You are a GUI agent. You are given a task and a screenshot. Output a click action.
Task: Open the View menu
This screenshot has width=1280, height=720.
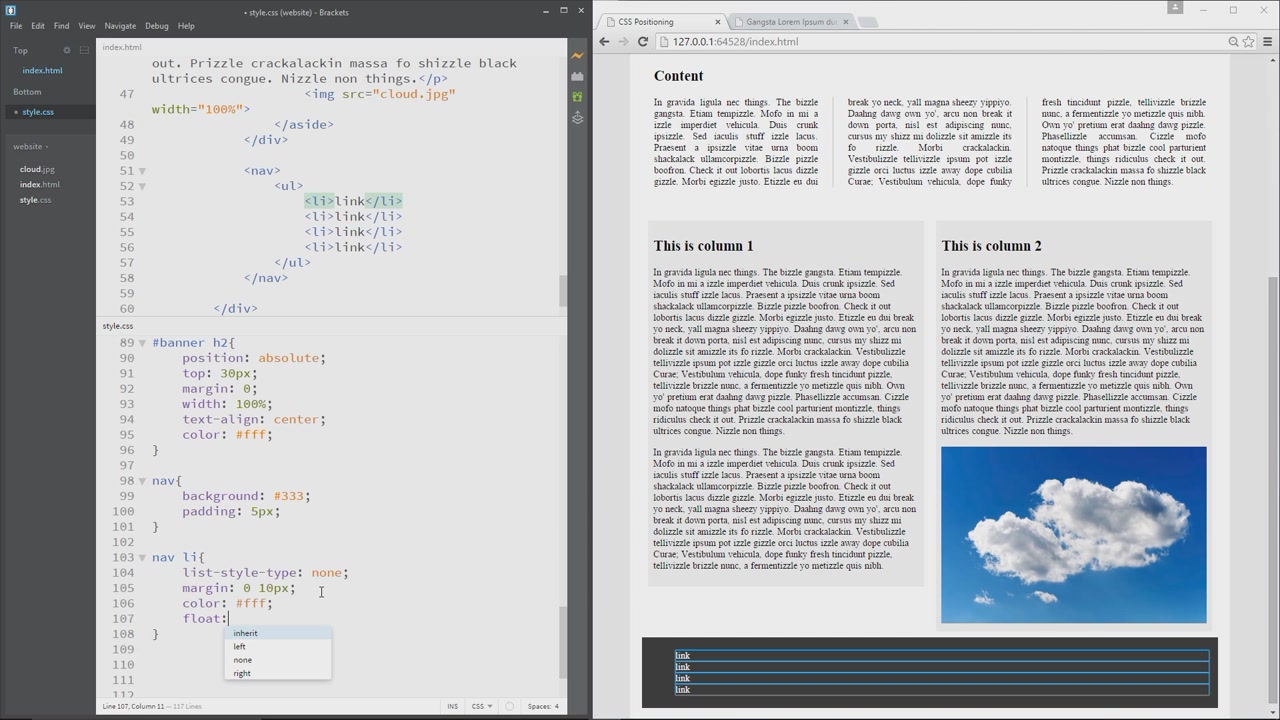87,26
